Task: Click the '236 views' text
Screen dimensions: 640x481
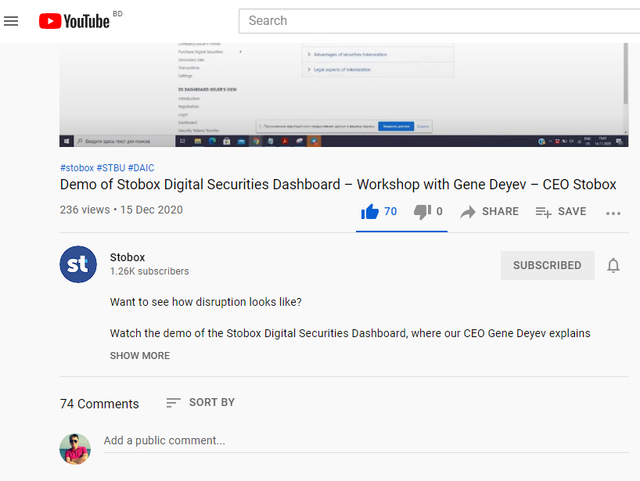Action: click(x=85, y=210)
